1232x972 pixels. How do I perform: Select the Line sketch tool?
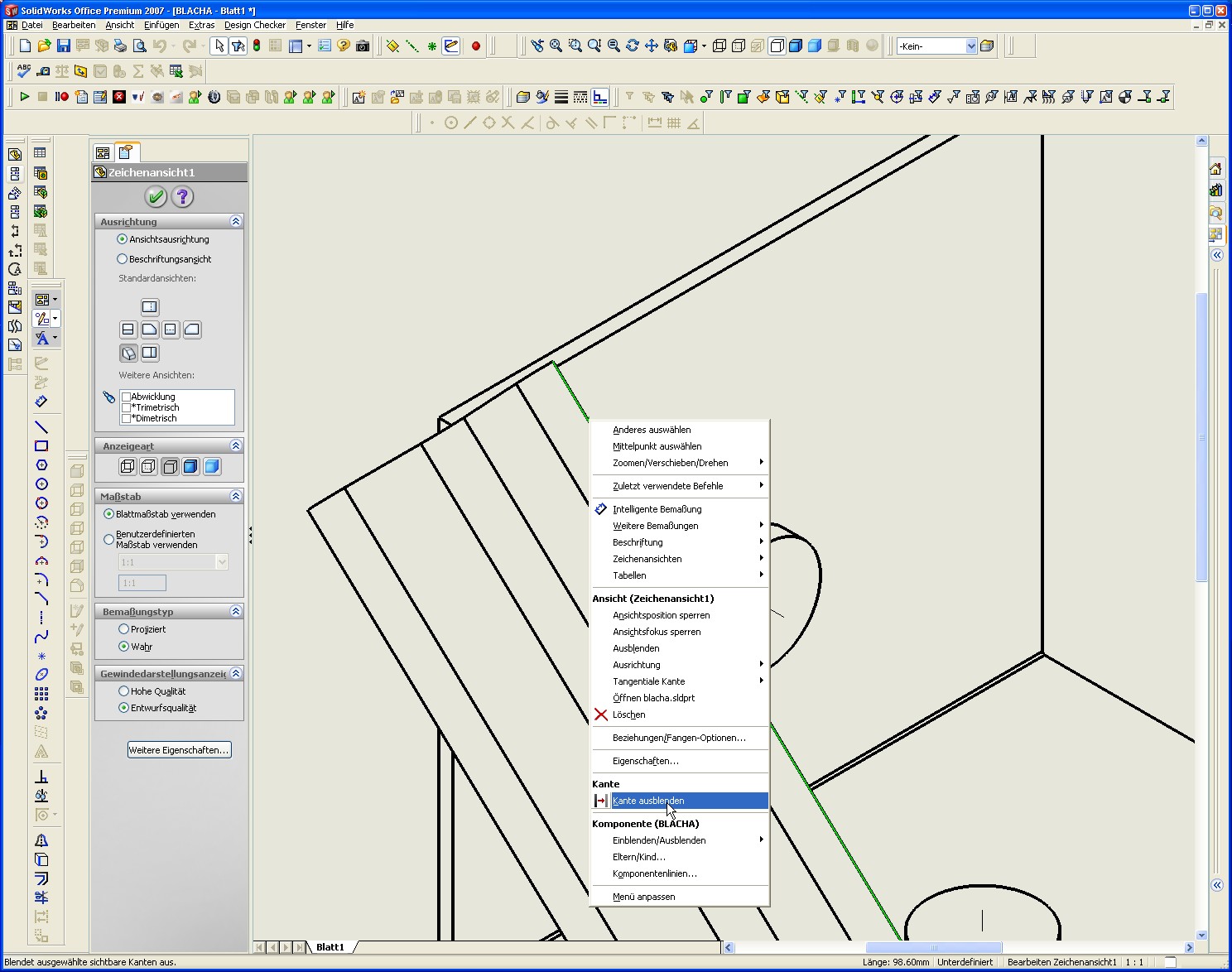coord(41,427)
